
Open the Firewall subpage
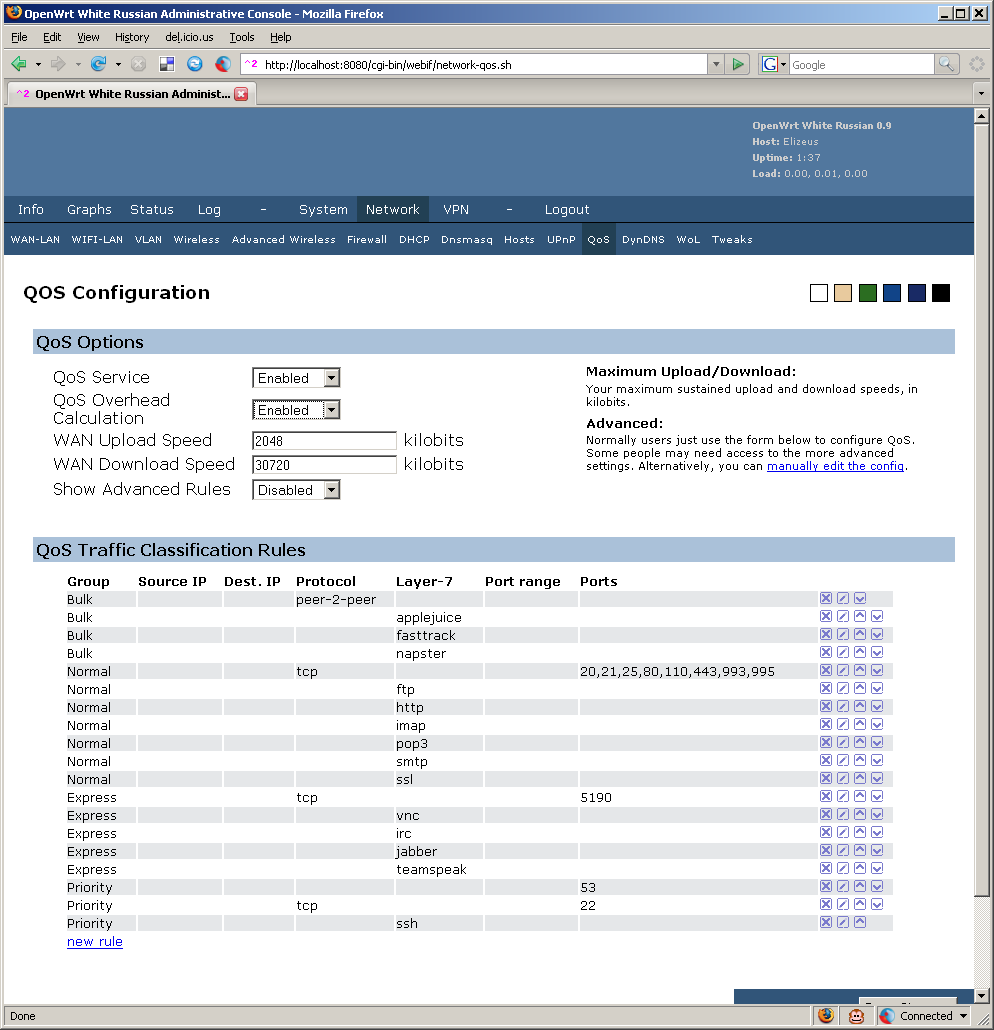[x=367, y=240]
